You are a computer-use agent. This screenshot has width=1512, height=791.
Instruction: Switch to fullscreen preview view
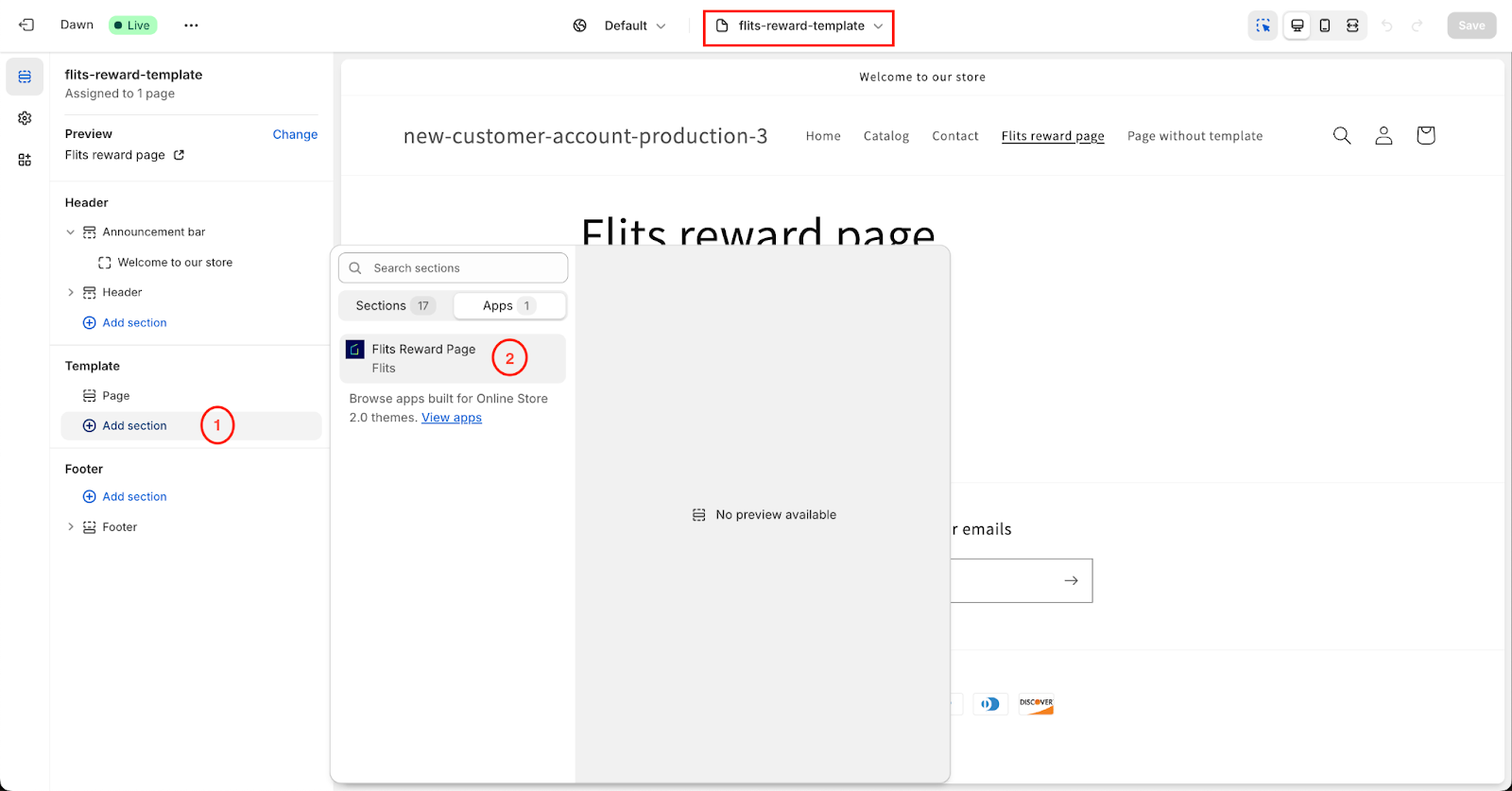click(x=1352, y=26)
